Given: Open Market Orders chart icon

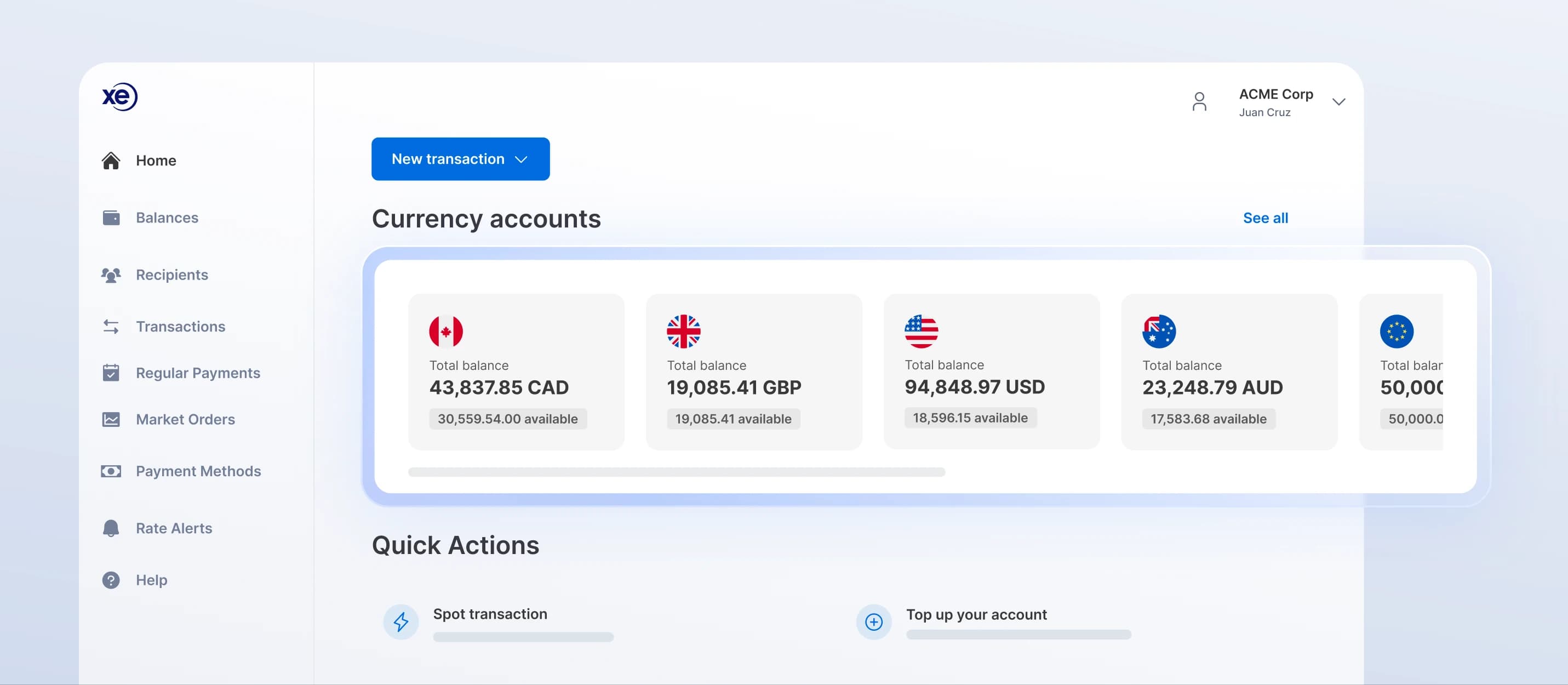Looking at the screenshot, I should [111, 419].
